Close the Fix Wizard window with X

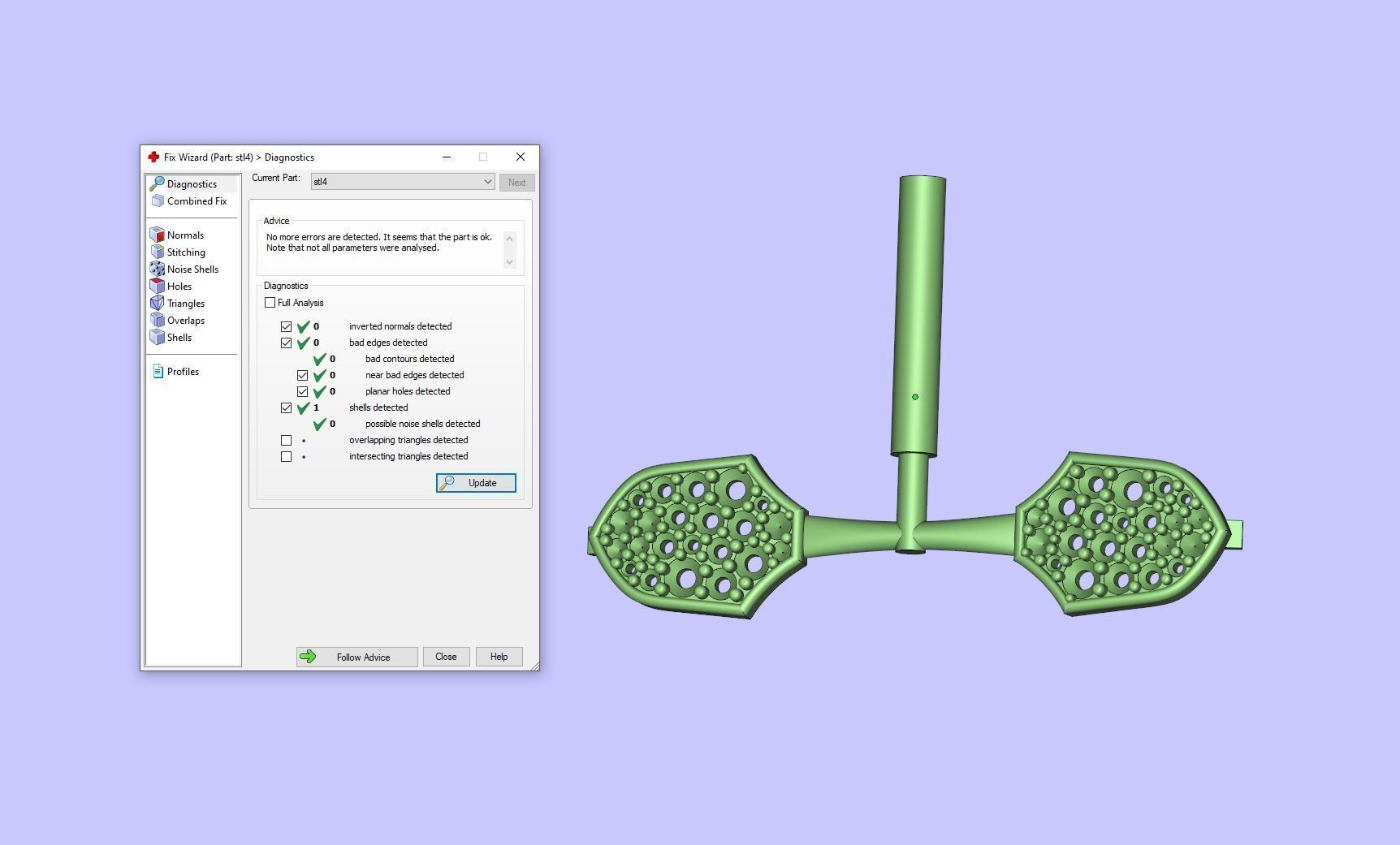click(521, 157)
